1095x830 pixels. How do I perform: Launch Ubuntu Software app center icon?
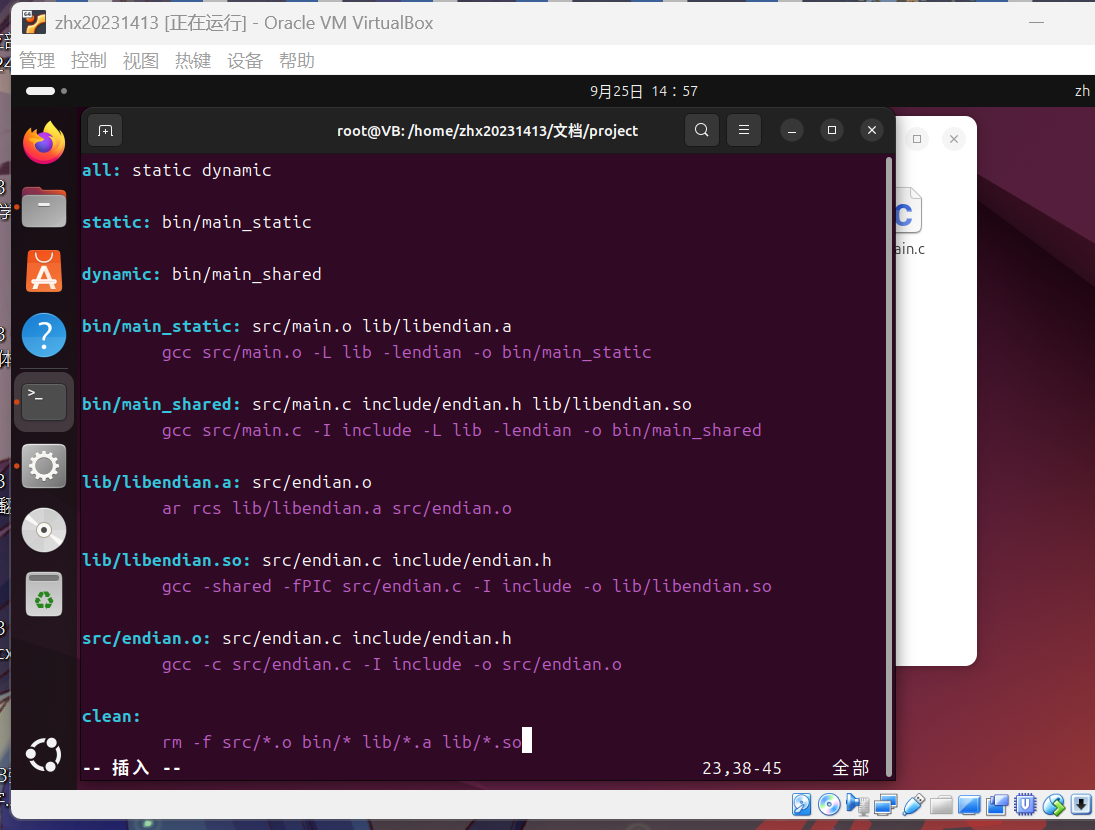(x=44, y=271)
